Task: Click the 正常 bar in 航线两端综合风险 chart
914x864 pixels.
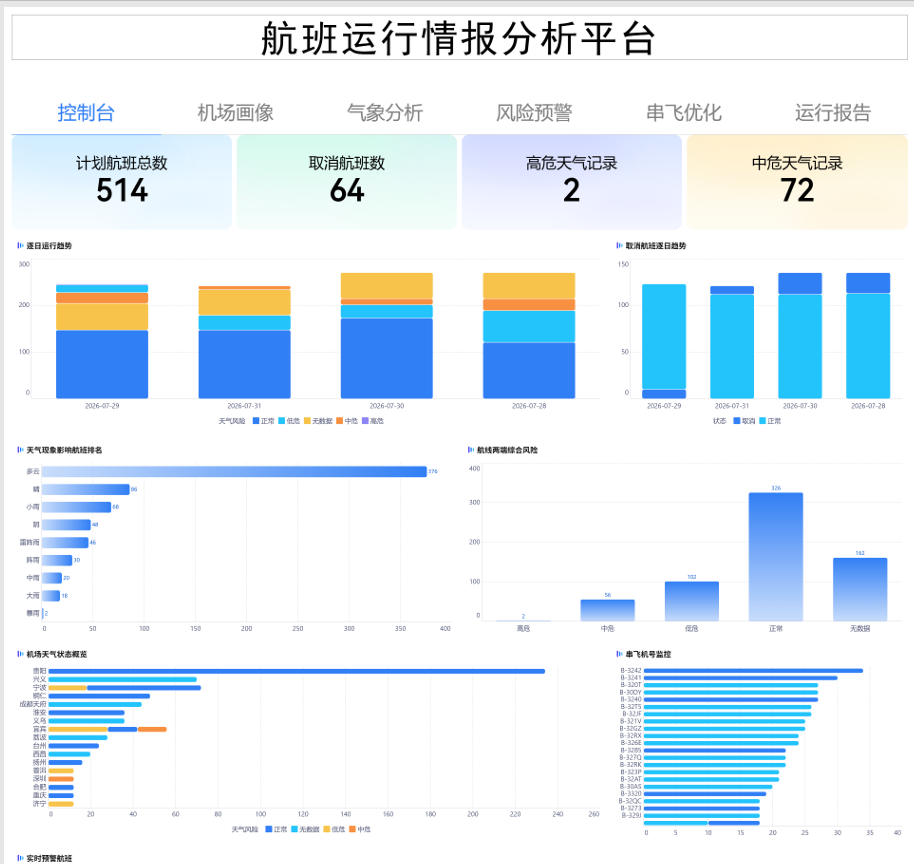Action: click(x=776, y=557)
